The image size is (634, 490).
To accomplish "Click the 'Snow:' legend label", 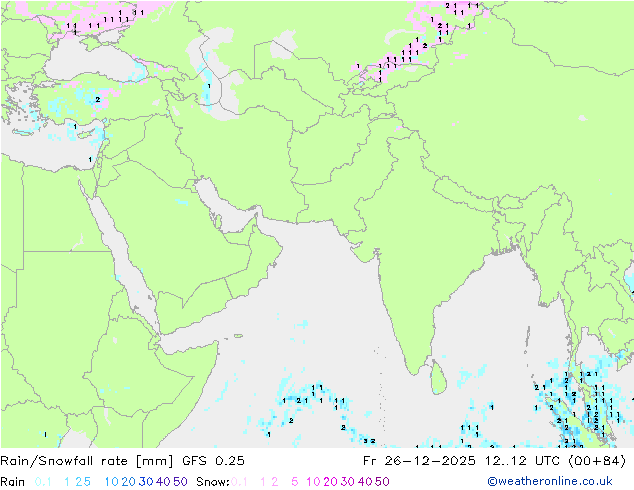I will coord(213,482).
